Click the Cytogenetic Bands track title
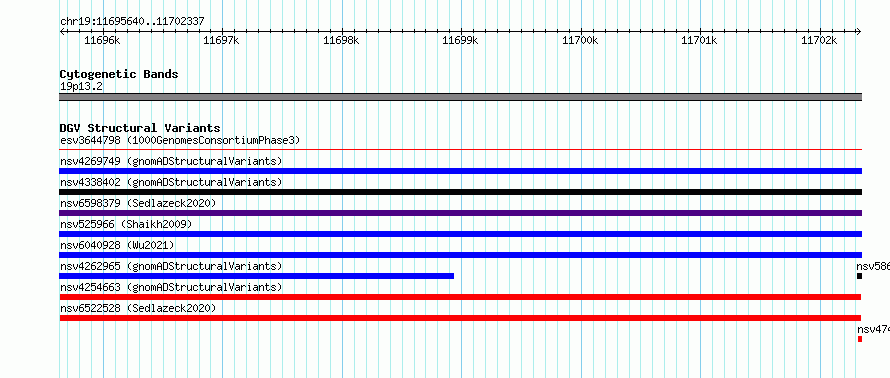The height and width of the screenshot is (378, 890). 119,74
